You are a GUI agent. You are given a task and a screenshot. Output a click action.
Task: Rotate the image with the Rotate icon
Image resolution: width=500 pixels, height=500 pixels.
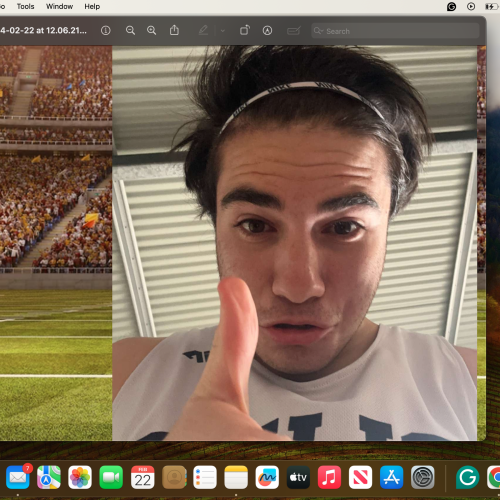[245, 30]
